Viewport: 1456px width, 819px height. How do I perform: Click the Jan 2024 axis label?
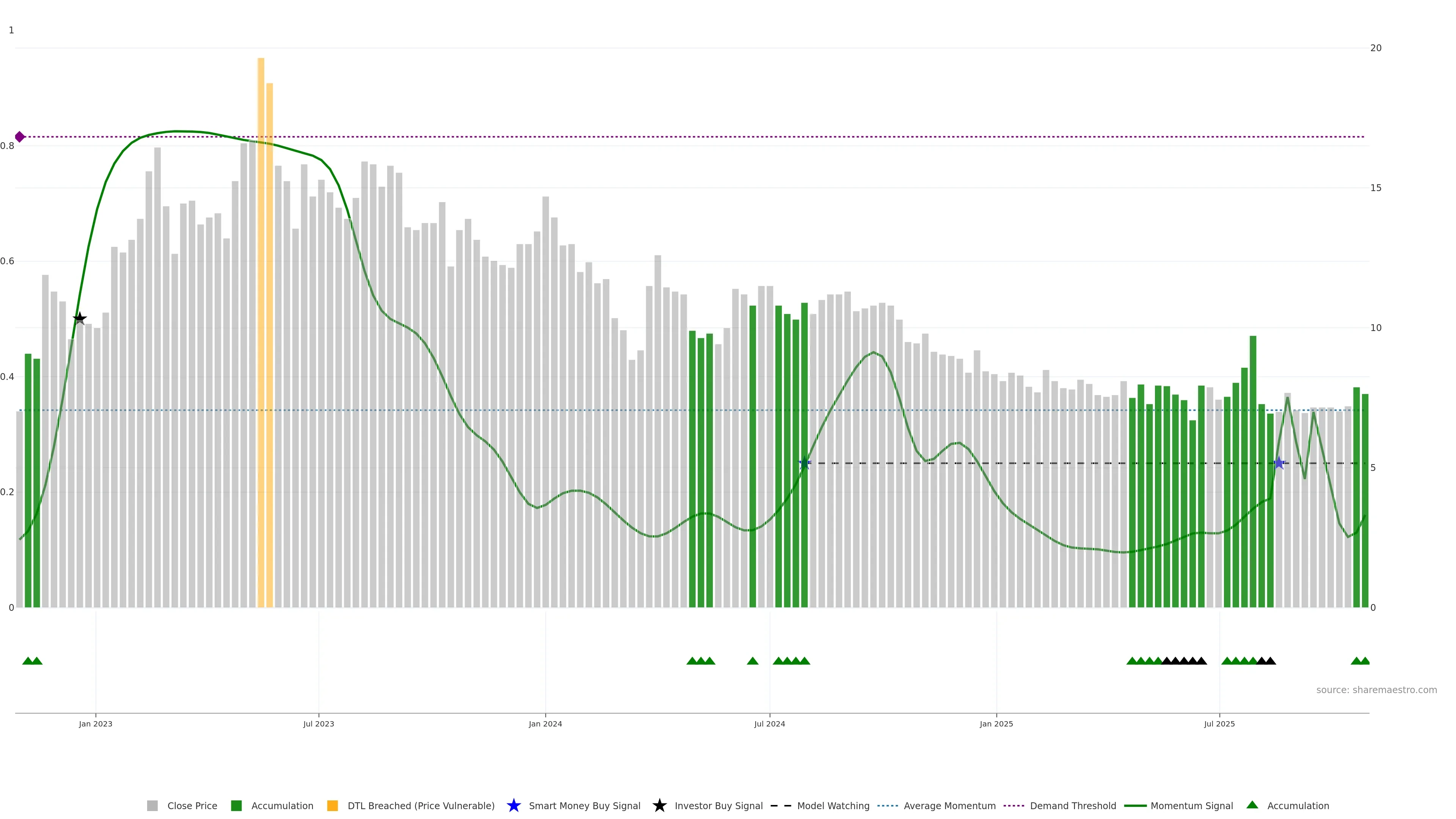[x=545, y=723]
